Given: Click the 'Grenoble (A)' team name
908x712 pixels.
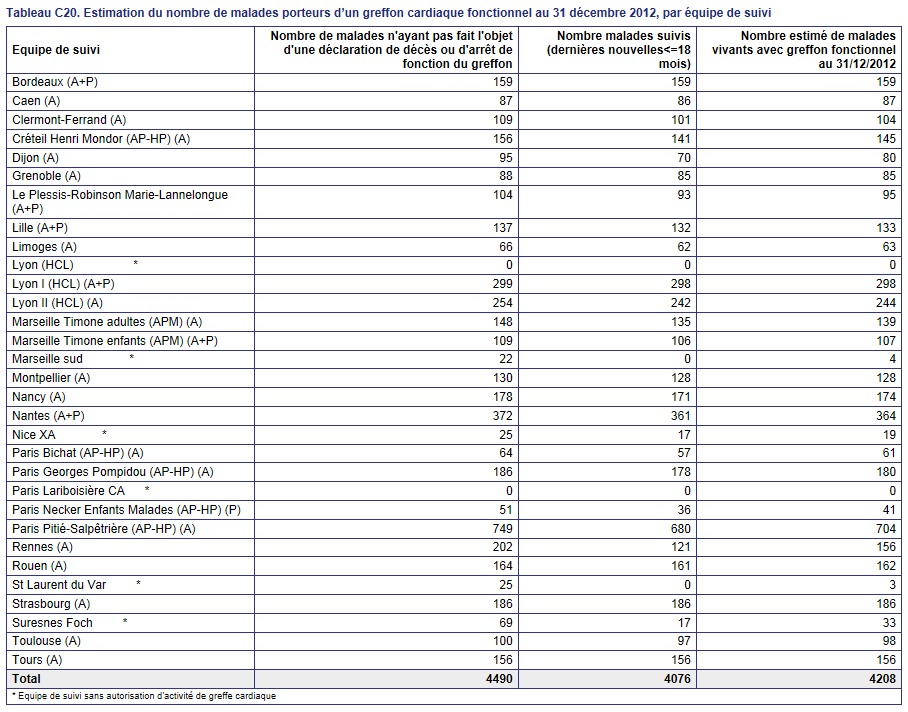Looking at the screenshot, I should (x=46, y=176).
